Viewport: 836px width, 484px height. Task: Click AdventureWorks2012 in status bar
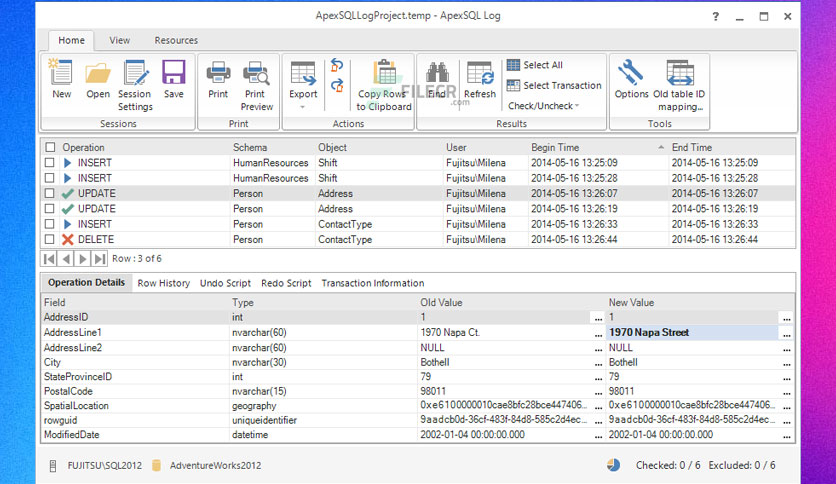click(215, 465)
